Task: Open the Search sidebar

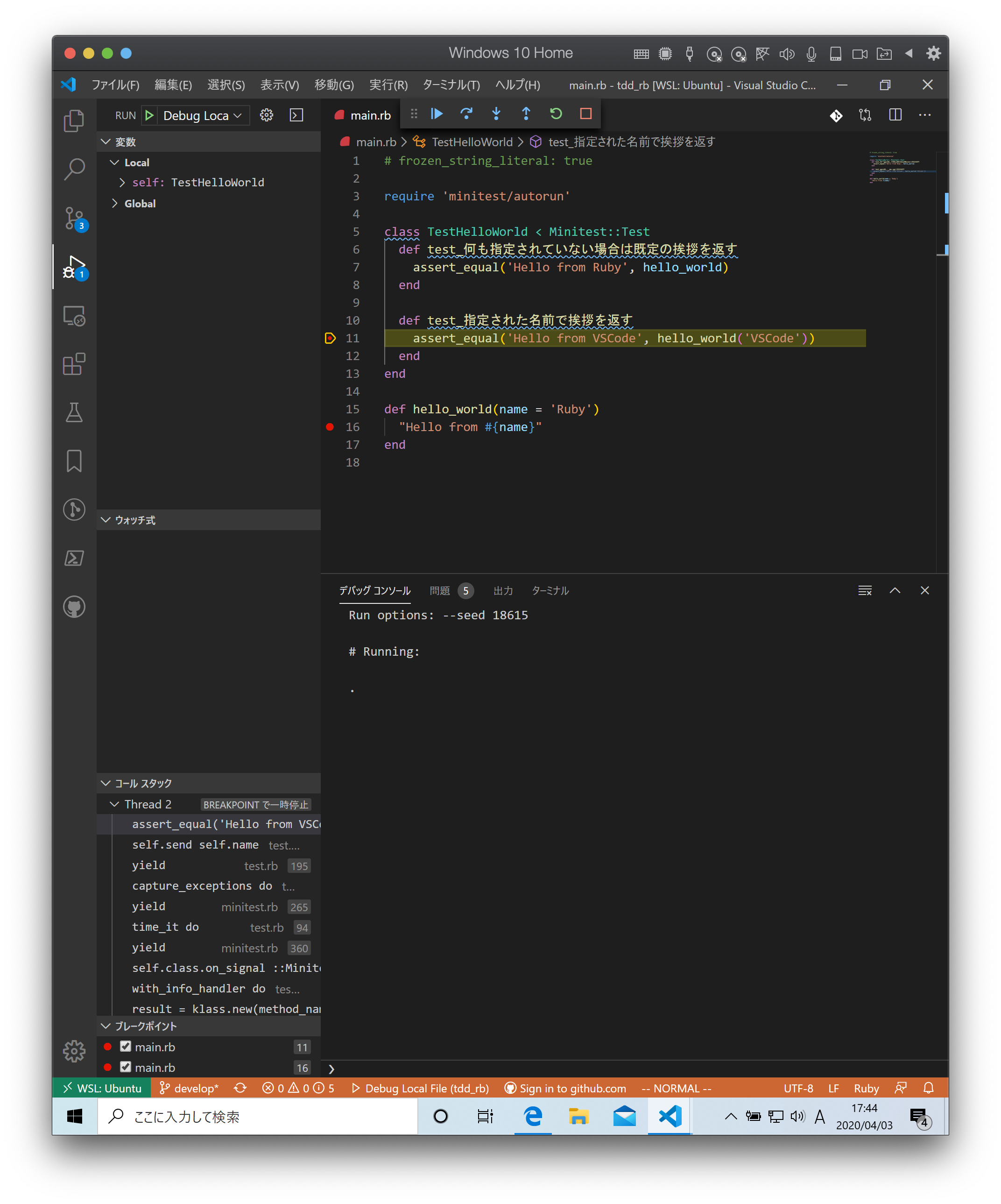Action: pos(74,169)
